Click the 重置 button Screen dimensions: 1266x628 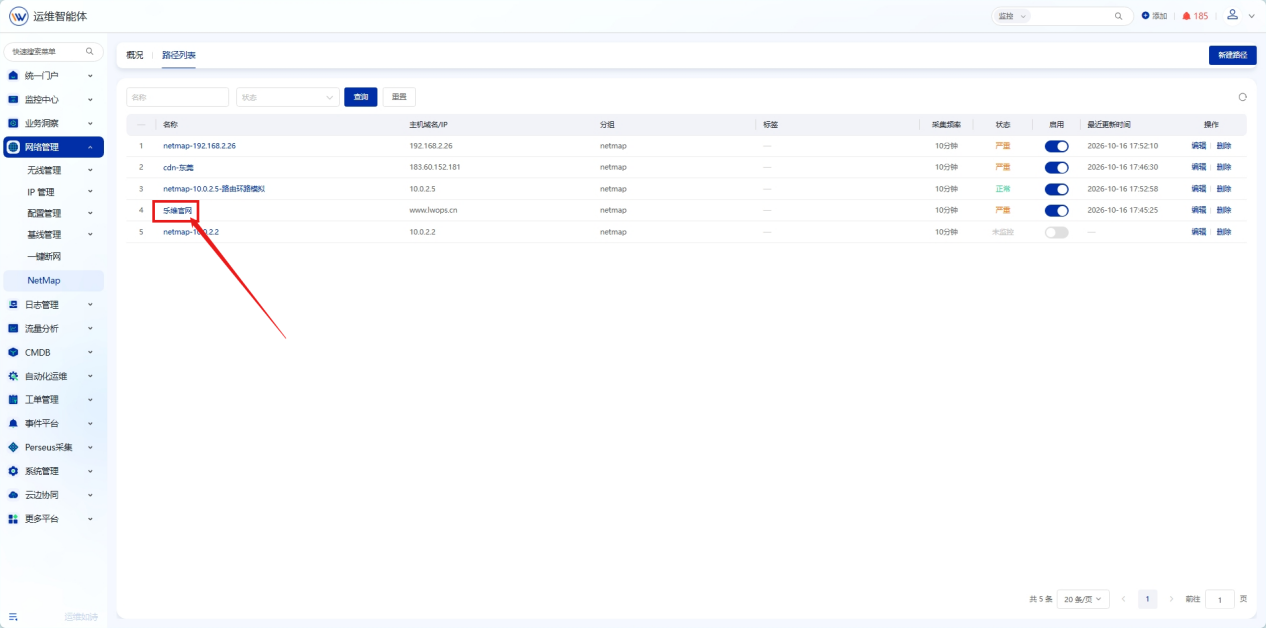(399, 97)
